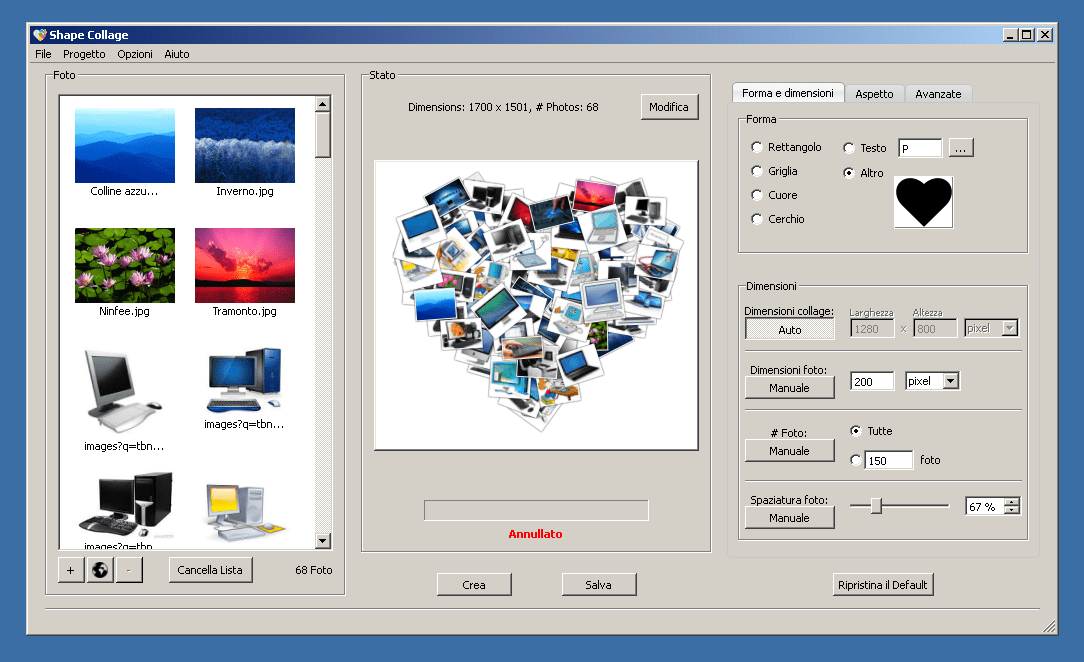Click Cancella Lista to clear photo list
The width and height of the screenshot is (1084, 662).
tap(210, 569)
